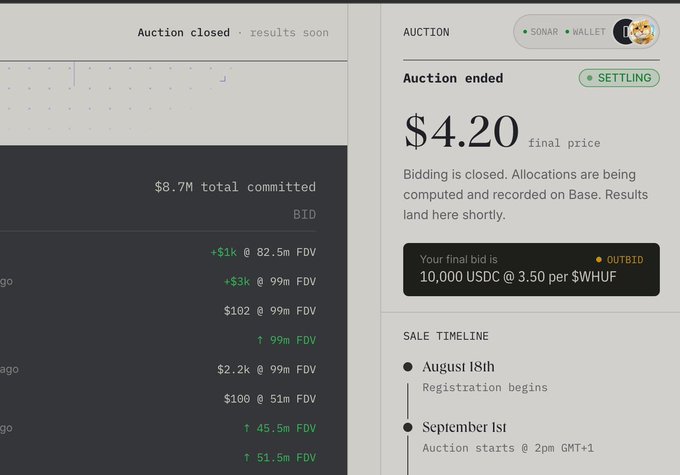Select the ↑ 51.5m FDV row
680x475 pixels.
tap(280, 458)
